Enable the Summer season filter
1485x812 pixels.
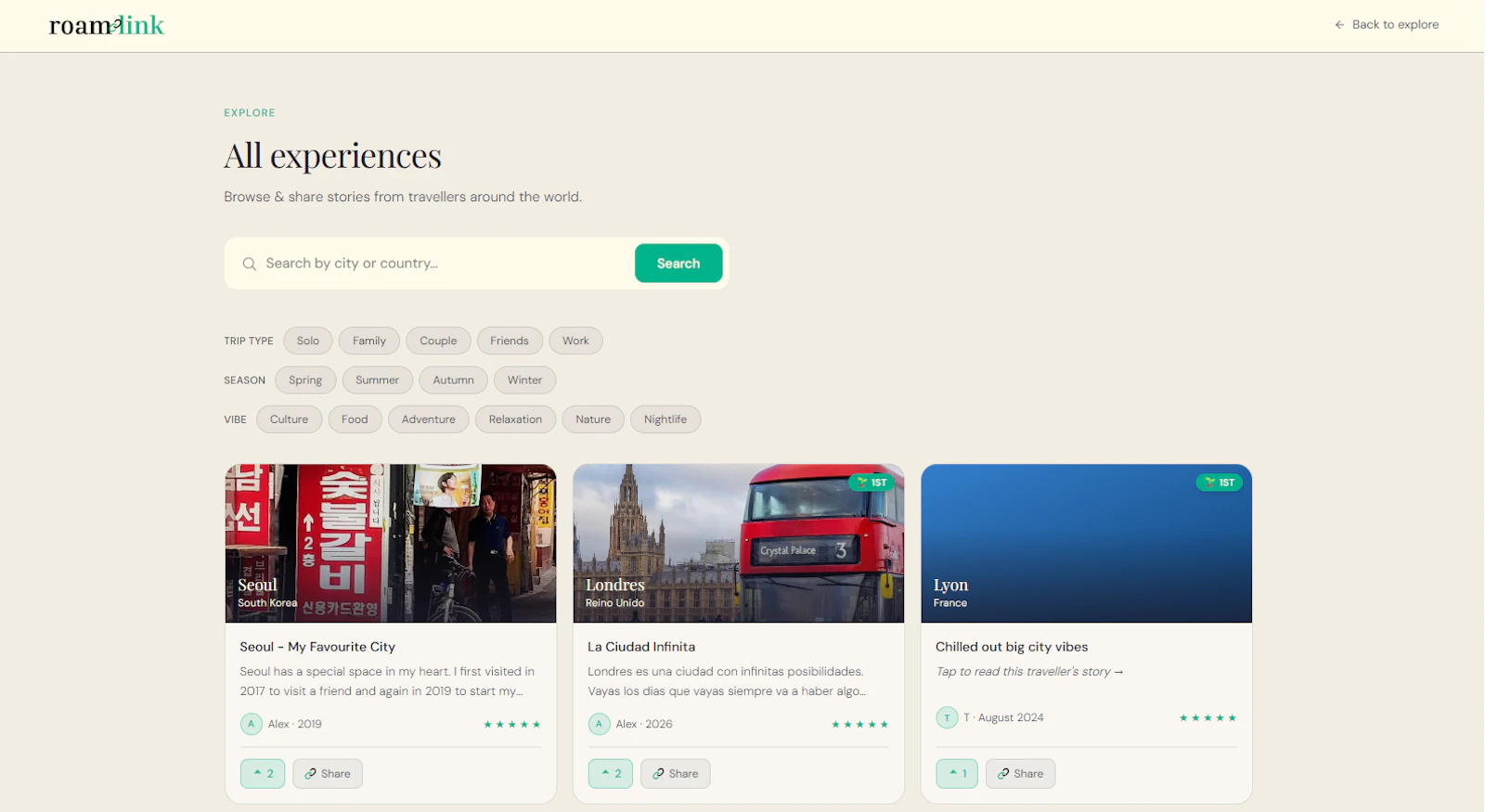(x=378, y=380)
